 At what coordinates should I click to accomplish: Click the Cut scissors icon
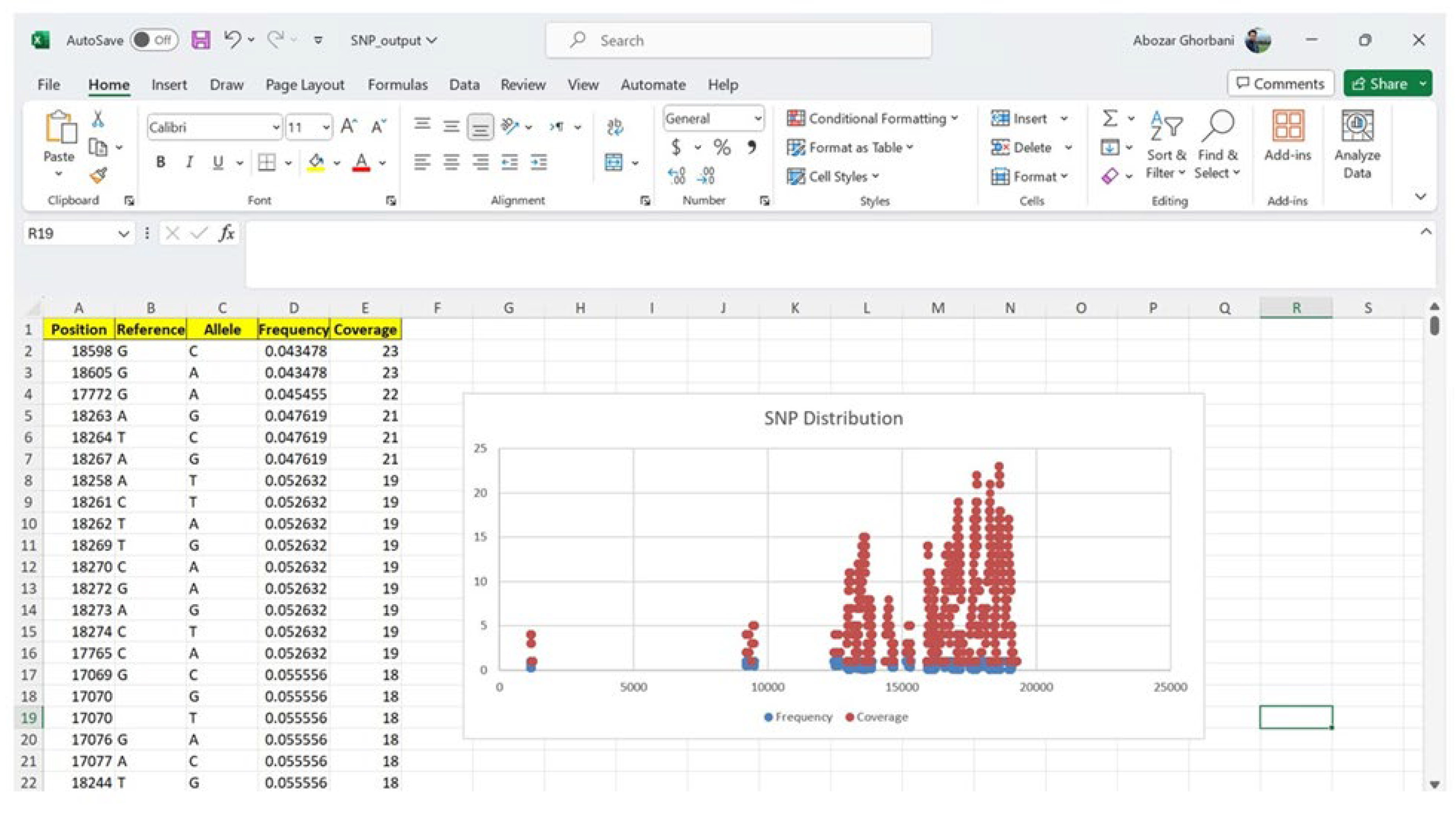[98, 119]
